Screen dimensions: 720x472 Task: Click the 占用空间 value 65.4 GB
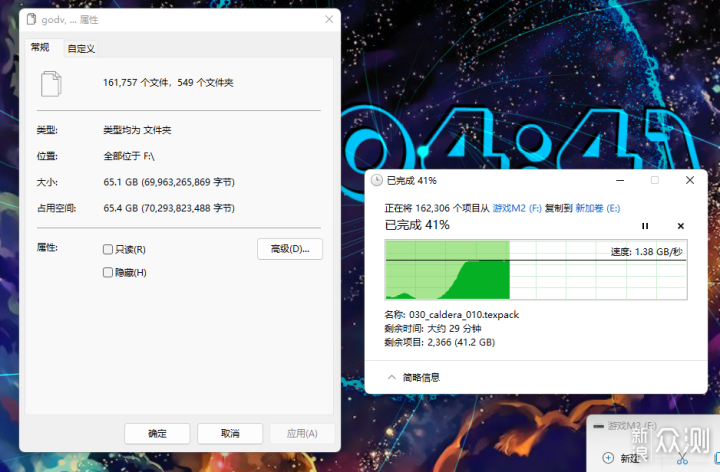click(x=169, y=208)
